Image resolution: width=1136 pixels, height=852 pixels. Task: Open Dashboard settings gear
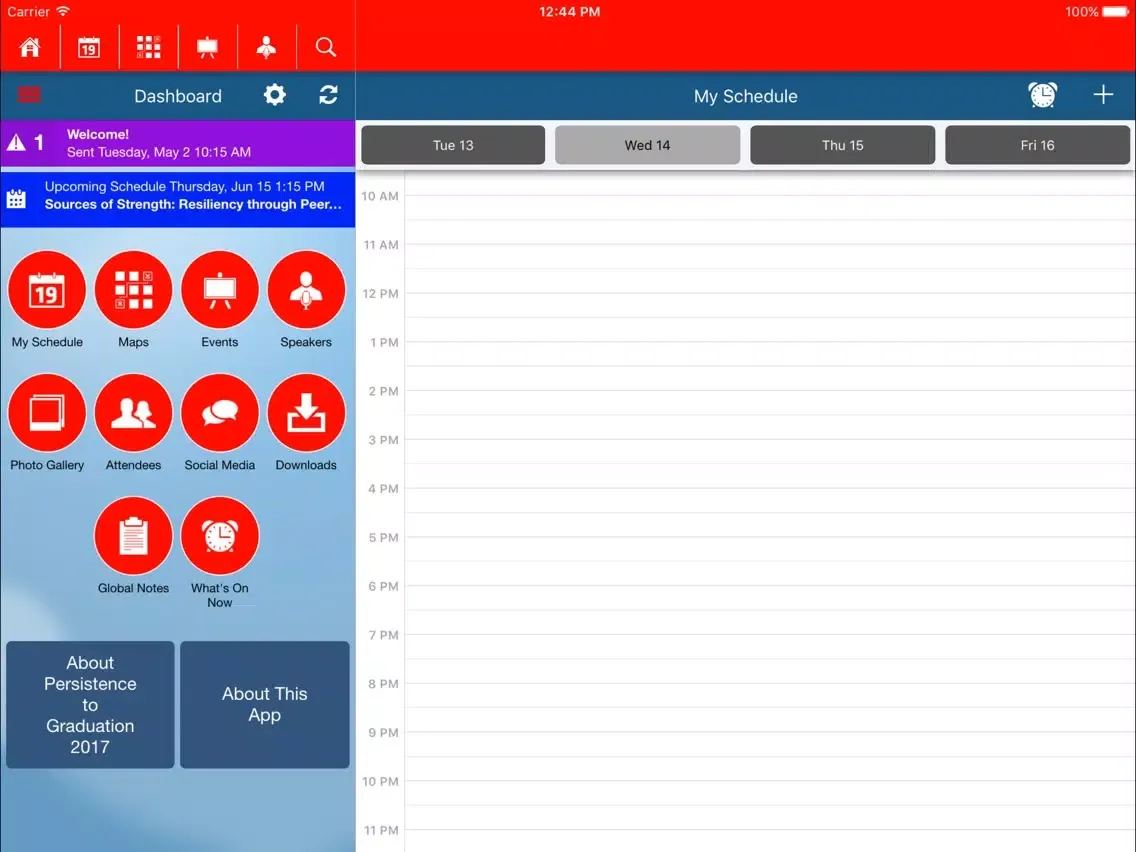(275, 95)
